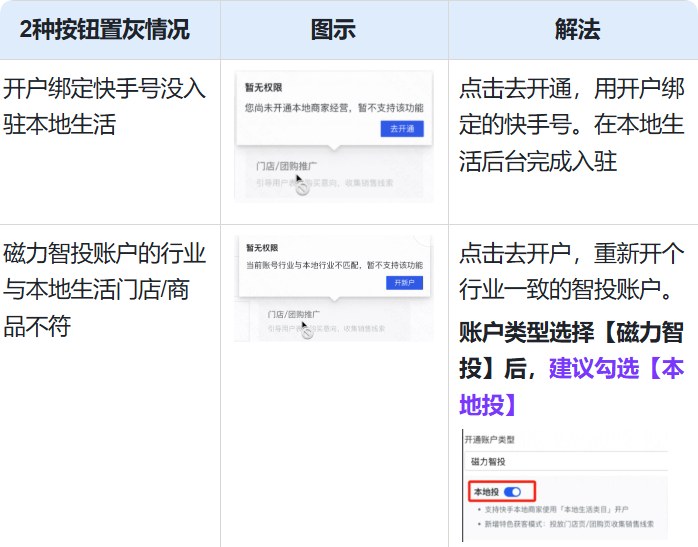This screenshot has width=698, height=547.
Task: Click 暂无权限 title in the second popup
Action: [x=262, y=248]
